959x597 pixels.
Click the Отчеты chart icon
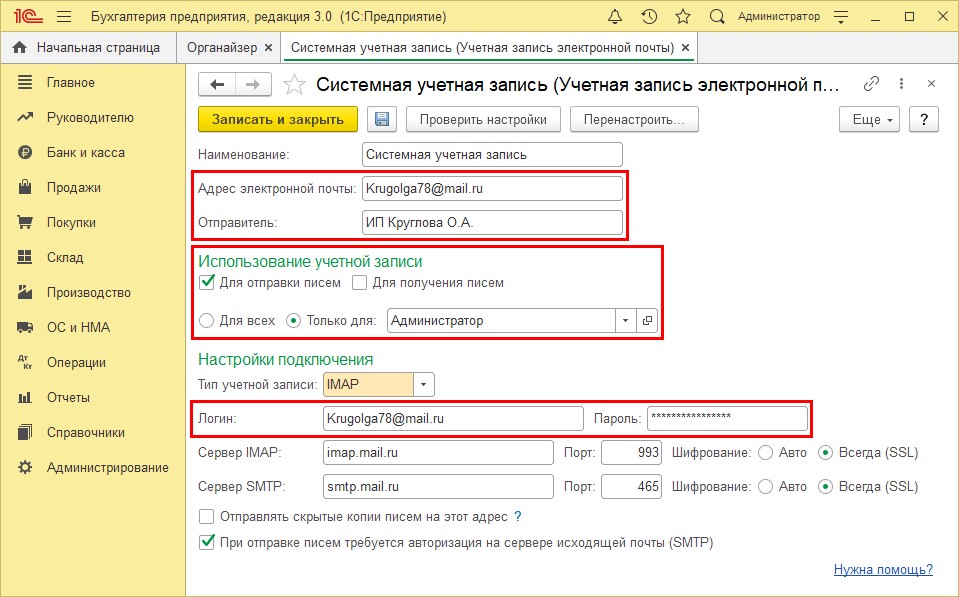pos(25,398)
